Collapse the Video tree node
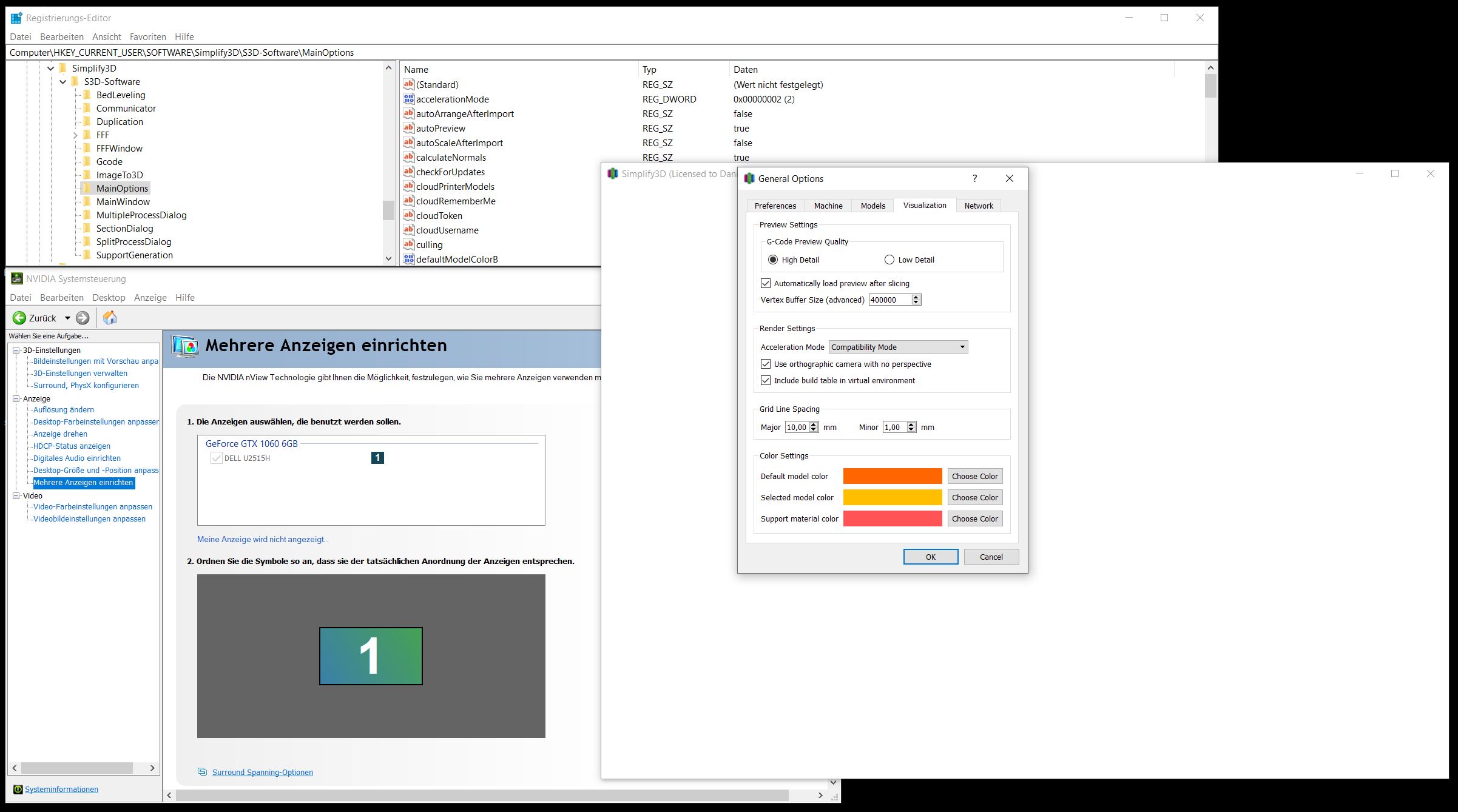 tap(16, 495)
